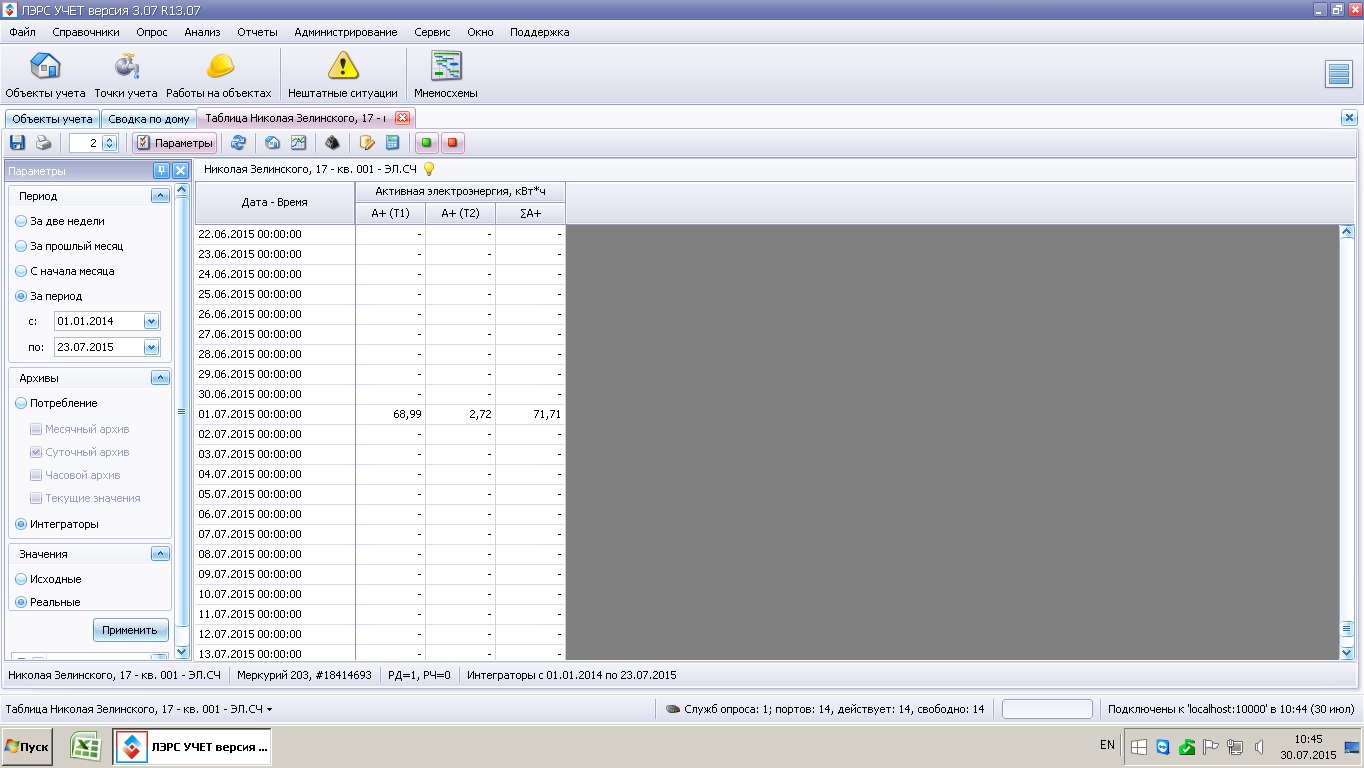Screen dimensions: 1364x768
Task: Open the Администрирование menu
Action: [x=346, y=32]
